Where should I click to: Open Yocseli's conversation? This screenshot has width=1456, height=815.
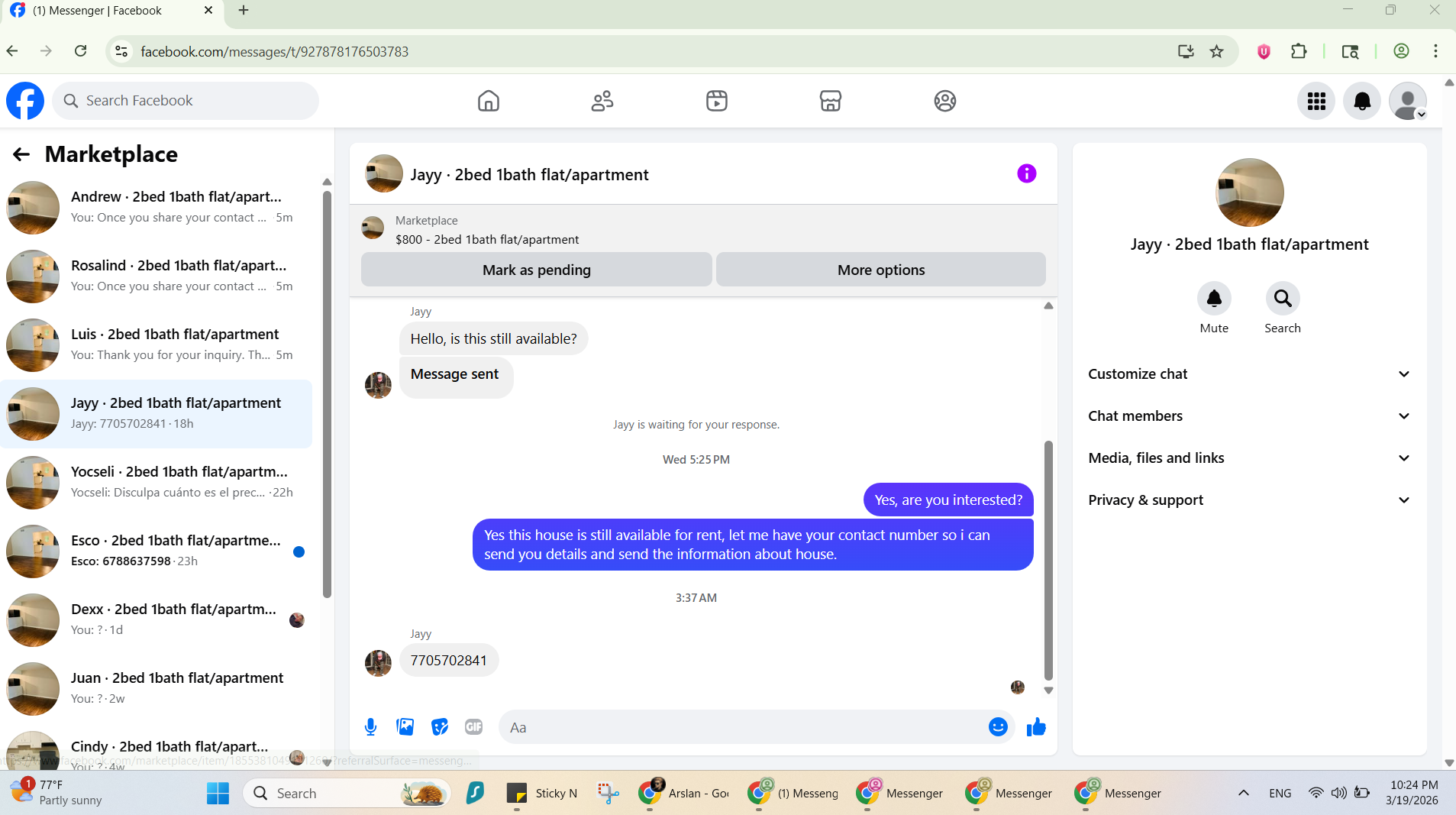[157, 483]
